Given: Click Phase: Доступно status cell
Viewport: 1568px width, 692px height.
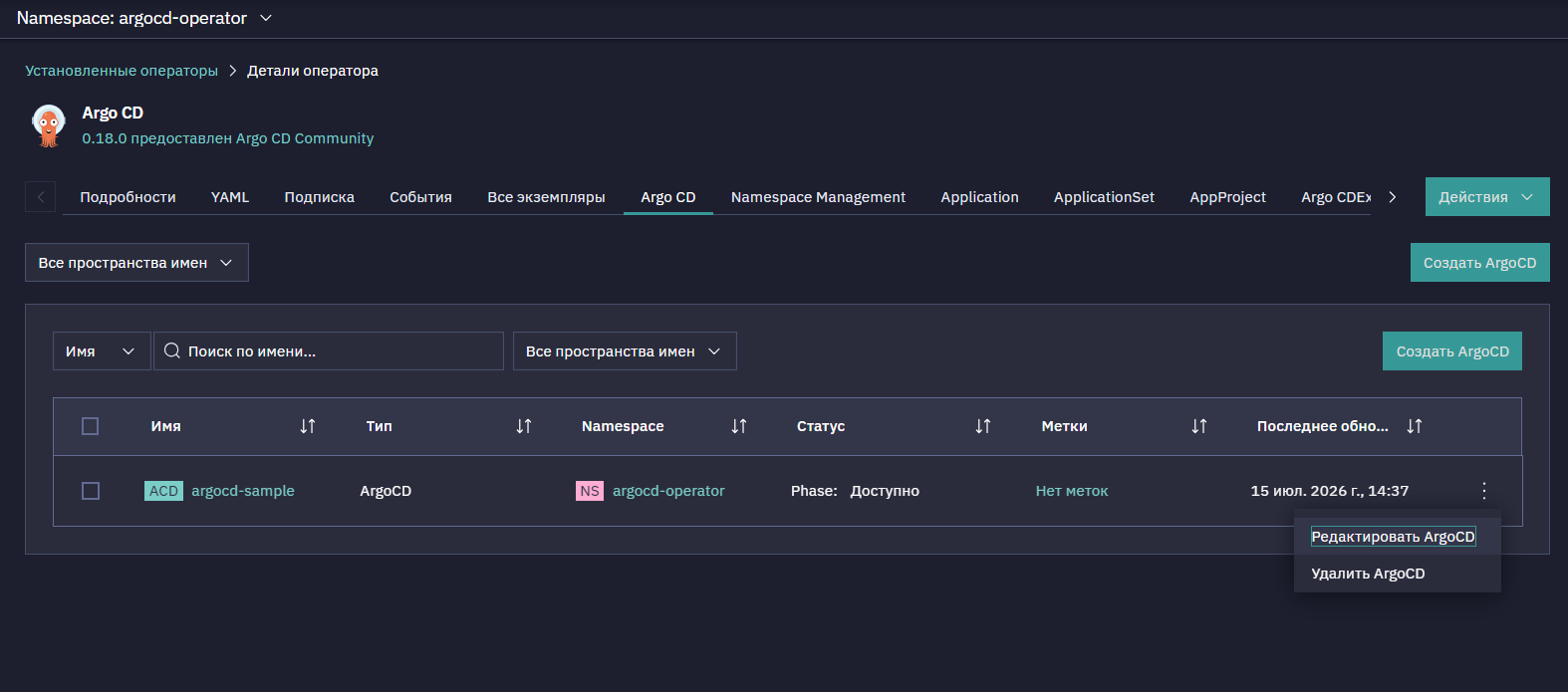Looking at the screenshot, I should (x=855, y=491).
